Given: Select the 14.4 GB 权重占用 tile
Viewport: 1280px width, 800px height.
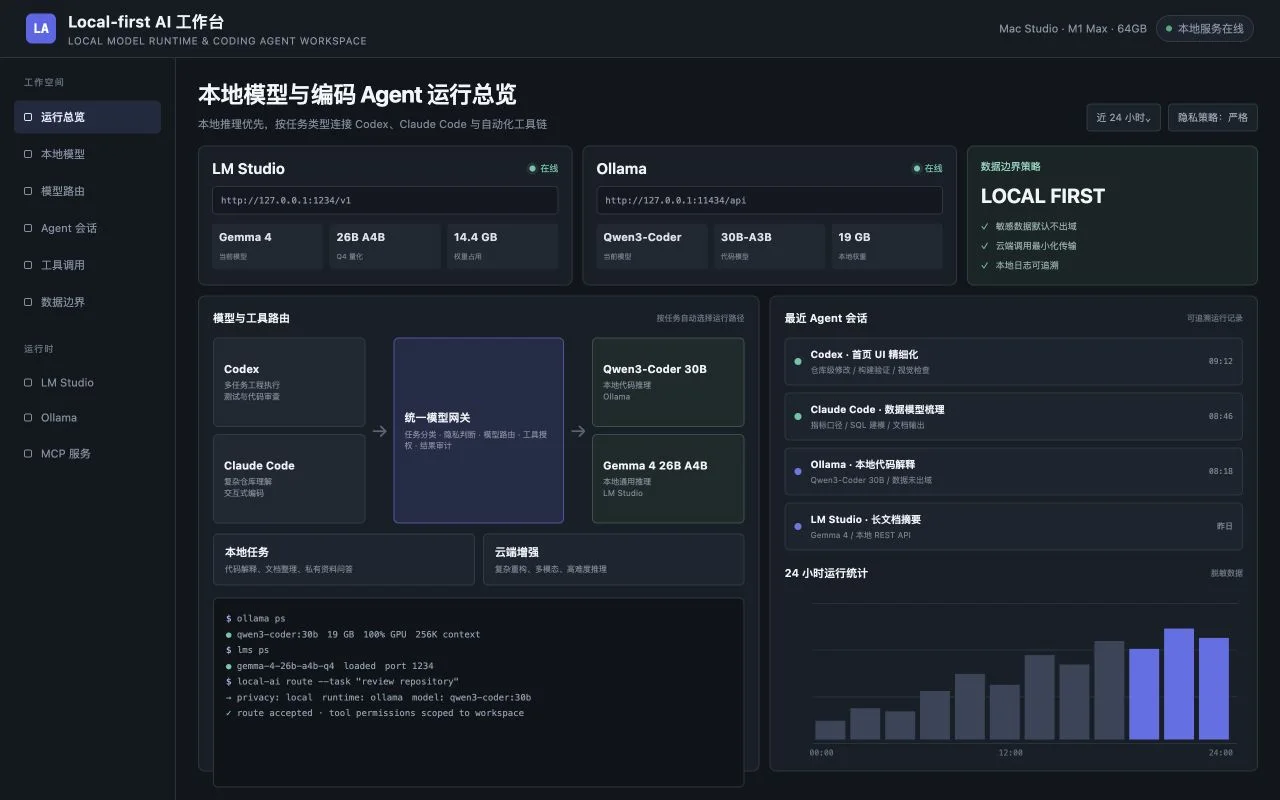Looking at the screenshot, I should click(x=502, y=246).
